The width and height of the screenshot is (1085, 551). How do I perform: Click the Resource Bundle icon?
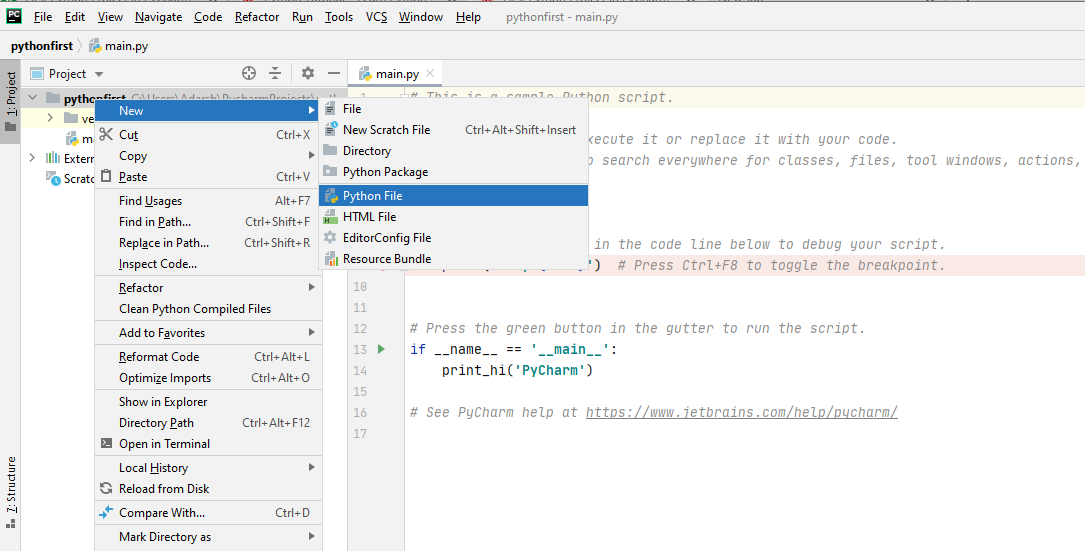(331, 259)
